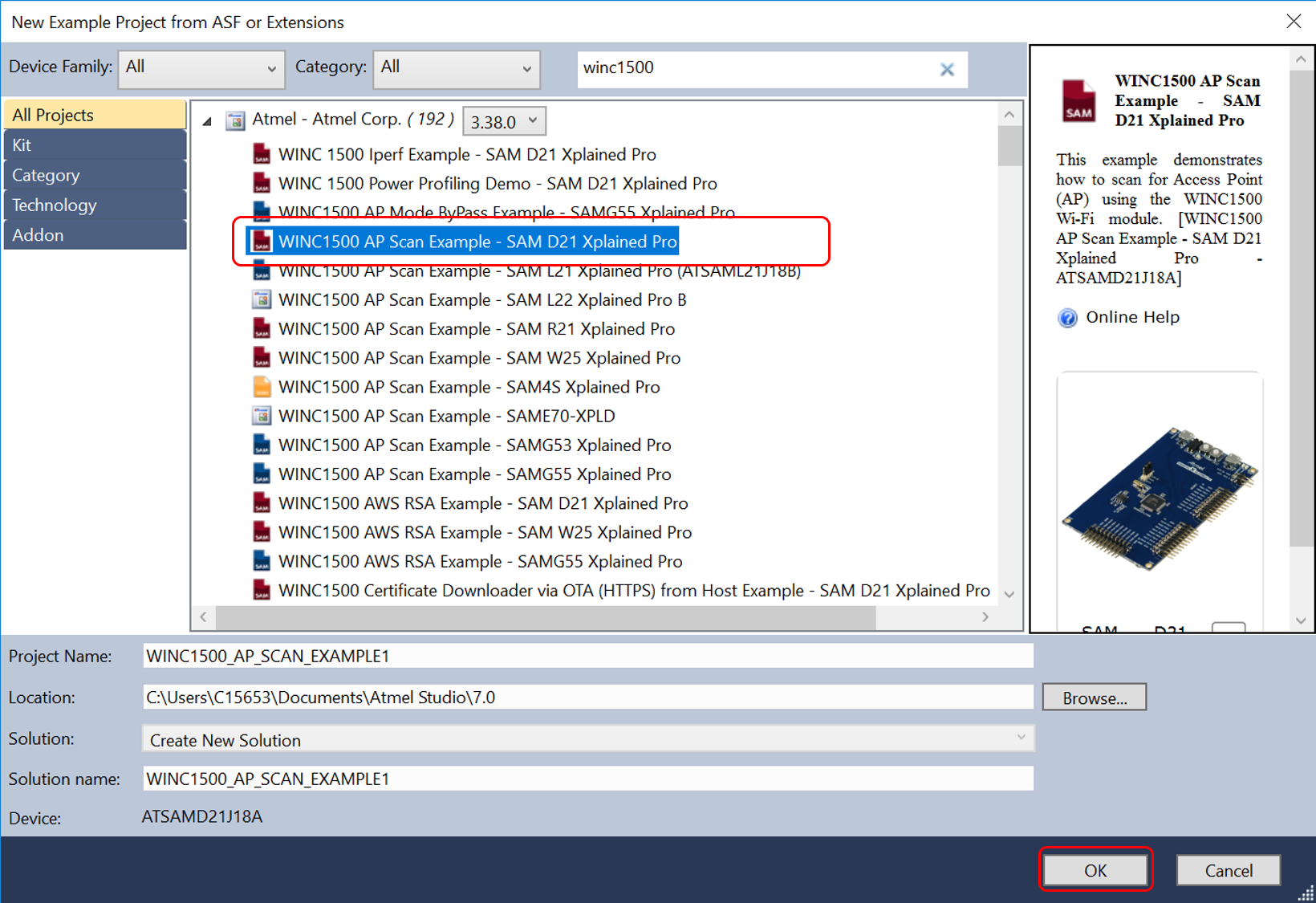The height and width of the screenshot is (903, 1316).
Task: Expand the Solution dropdown 'Create New Solution'
Action: [x=587, y=739]
